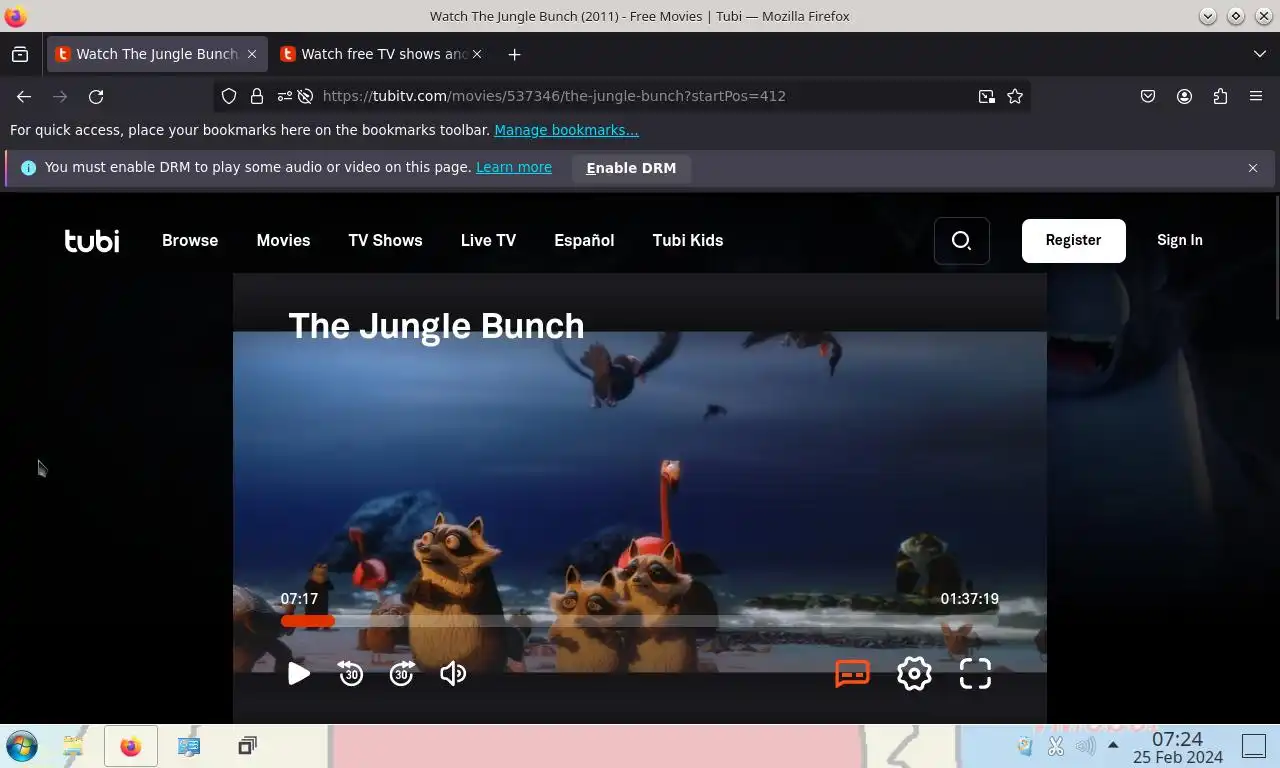Click the scissors clipboard tray icon
The image size is (1280, 768).
(x=1056, y=746)
